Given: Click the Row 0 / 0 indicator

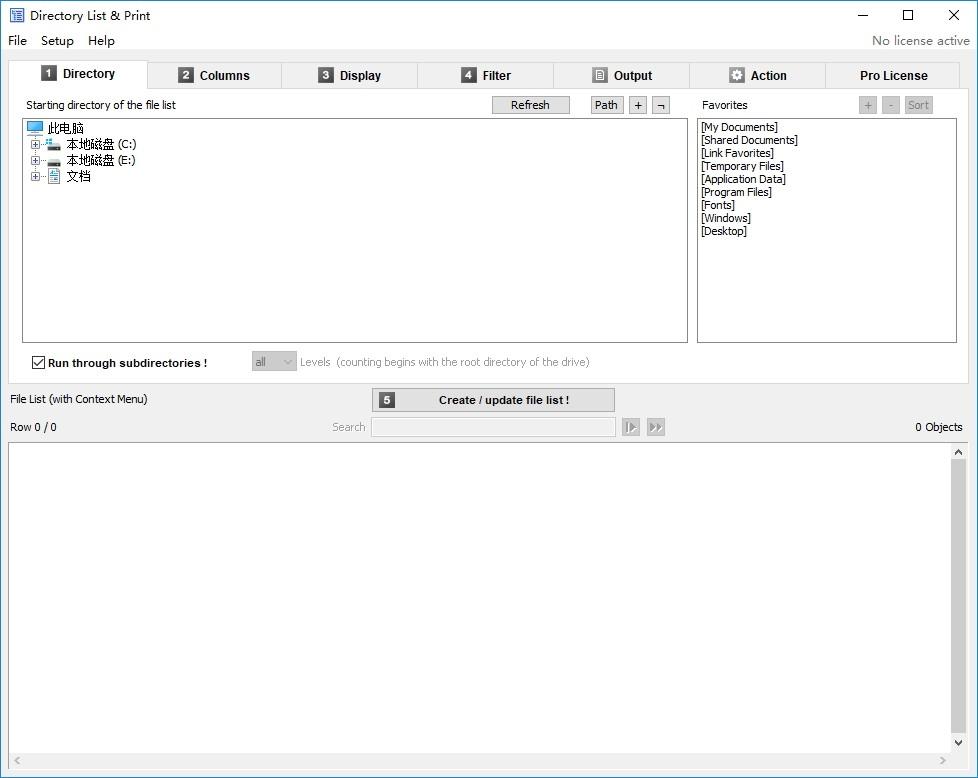Looking at the screenshot, I should click(33, 427).
